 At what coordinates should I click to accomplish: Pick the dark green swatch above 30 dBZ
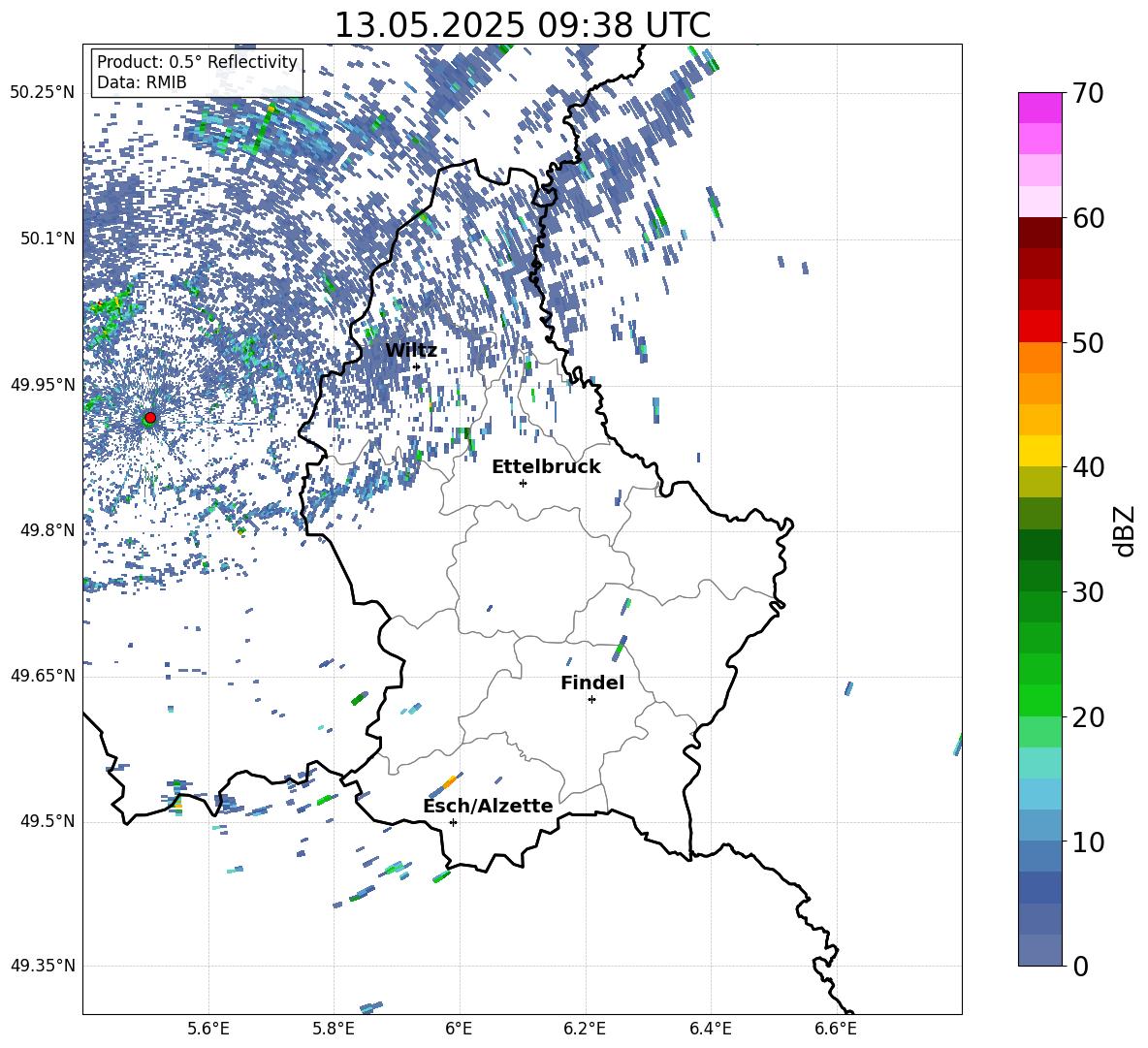pos(1039,575)
